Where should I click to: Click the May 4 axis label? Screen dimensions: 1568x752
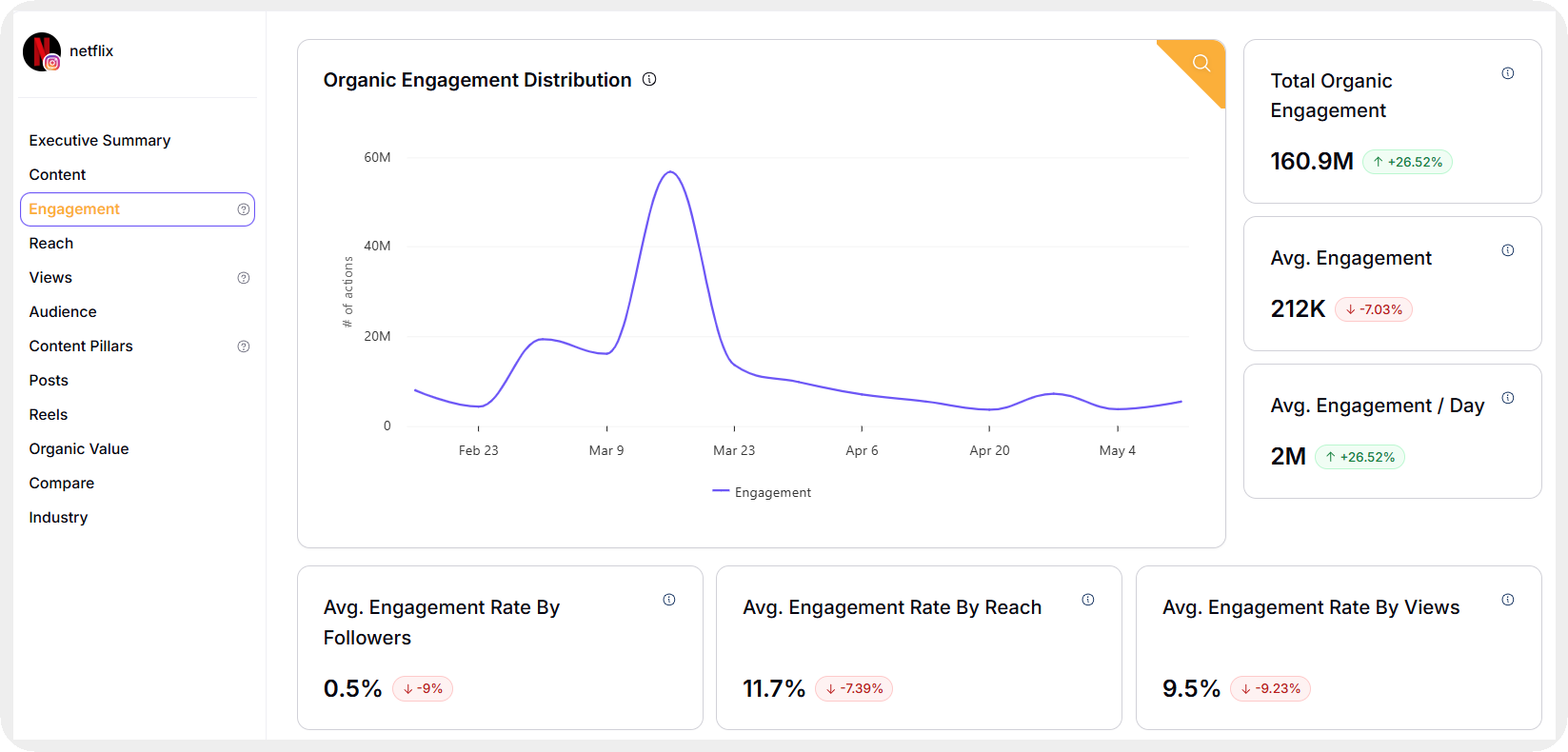pyautogui.click(x=1117, y=450)
